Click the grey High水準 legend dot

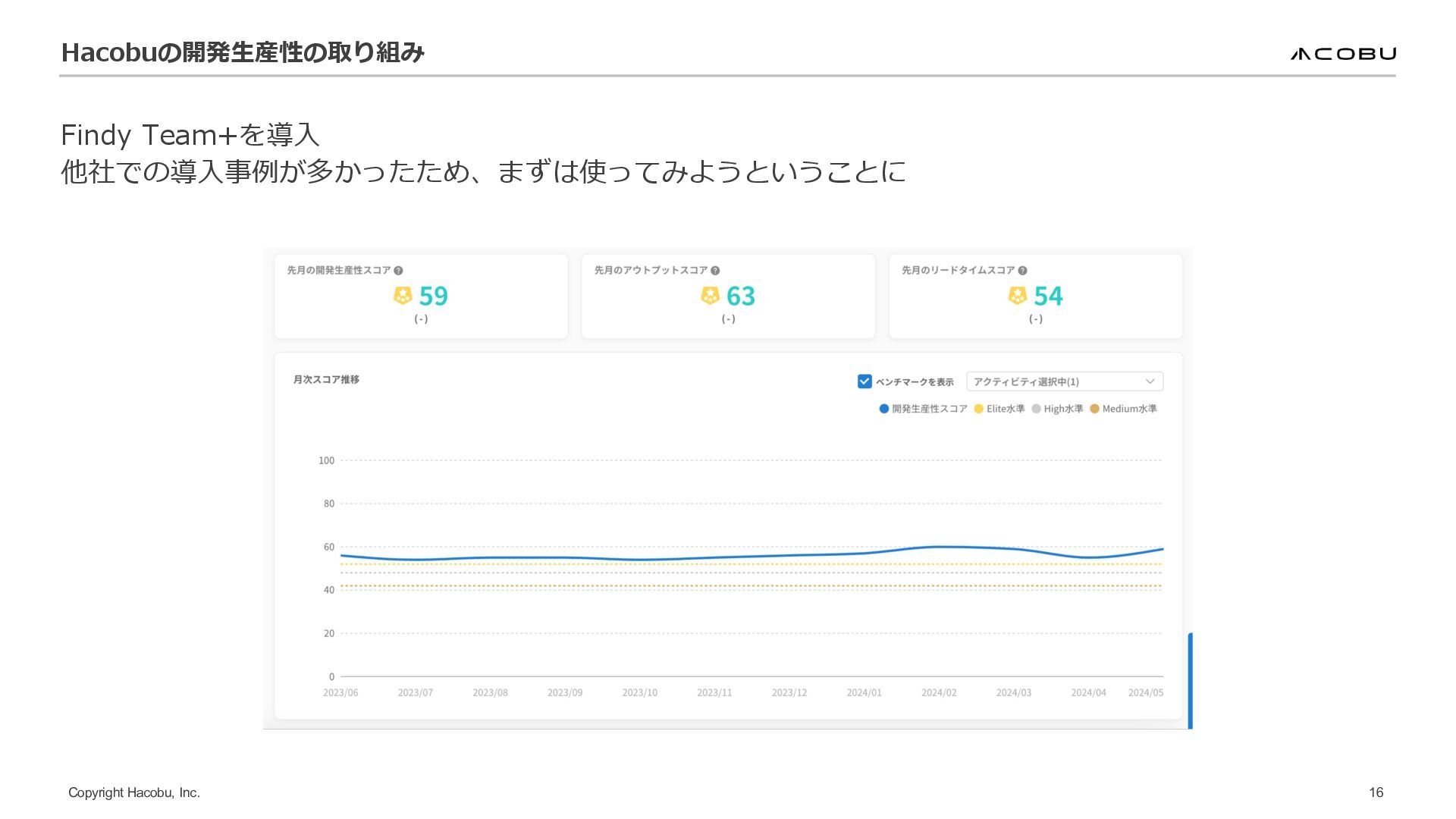click(1036, 409)
